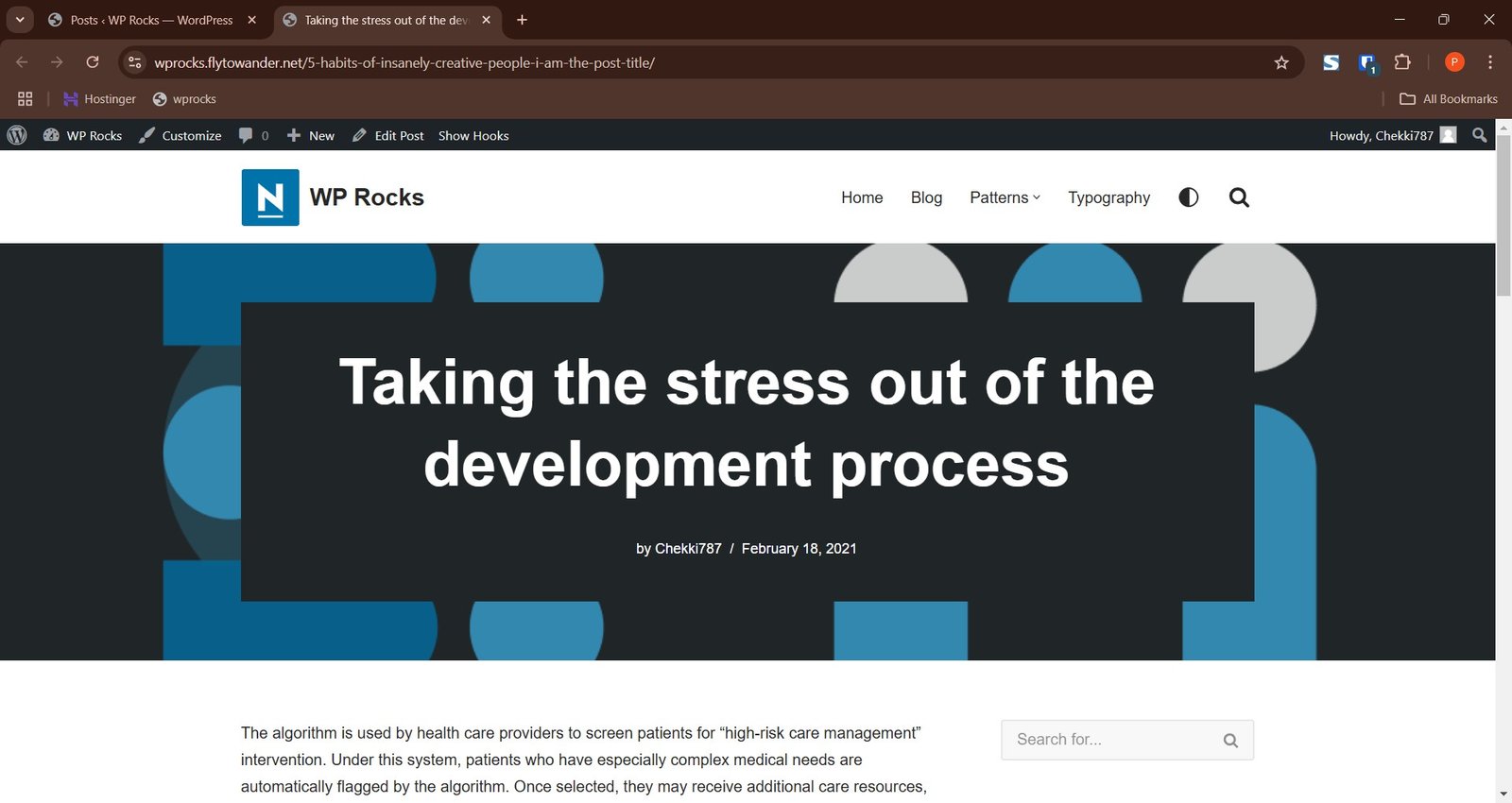1512x803 pixels.
Task: Reload the page with the refresh icon
Action: click(x=93, y=62)
